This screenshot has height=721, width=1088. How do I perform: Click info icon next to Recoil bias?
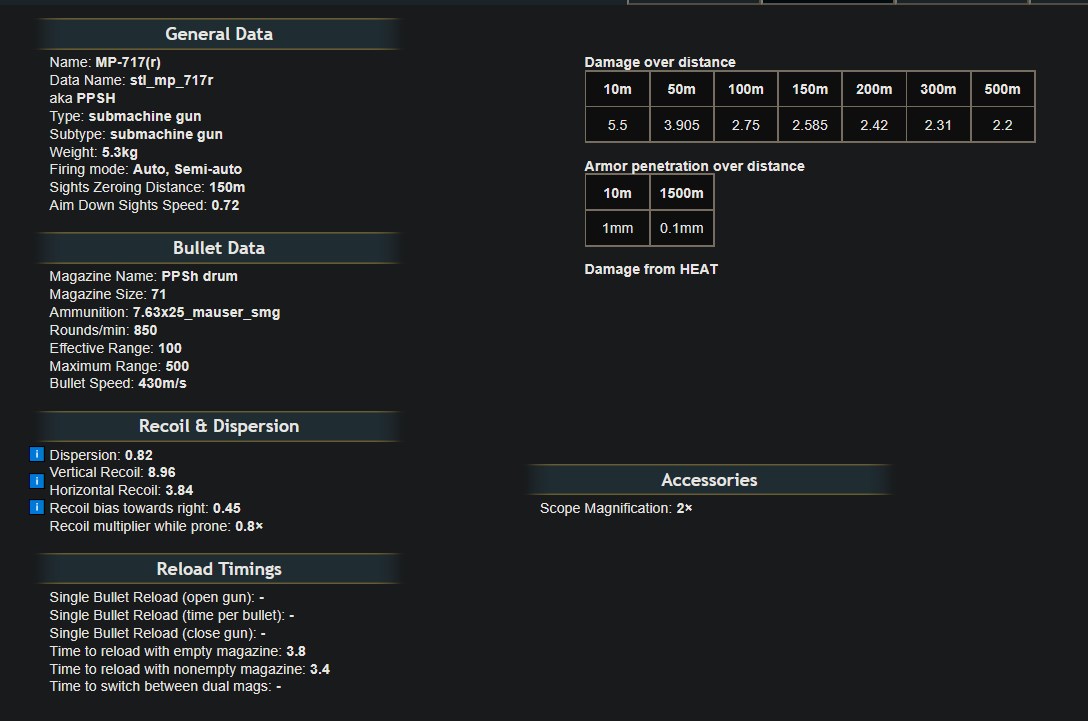38,508
